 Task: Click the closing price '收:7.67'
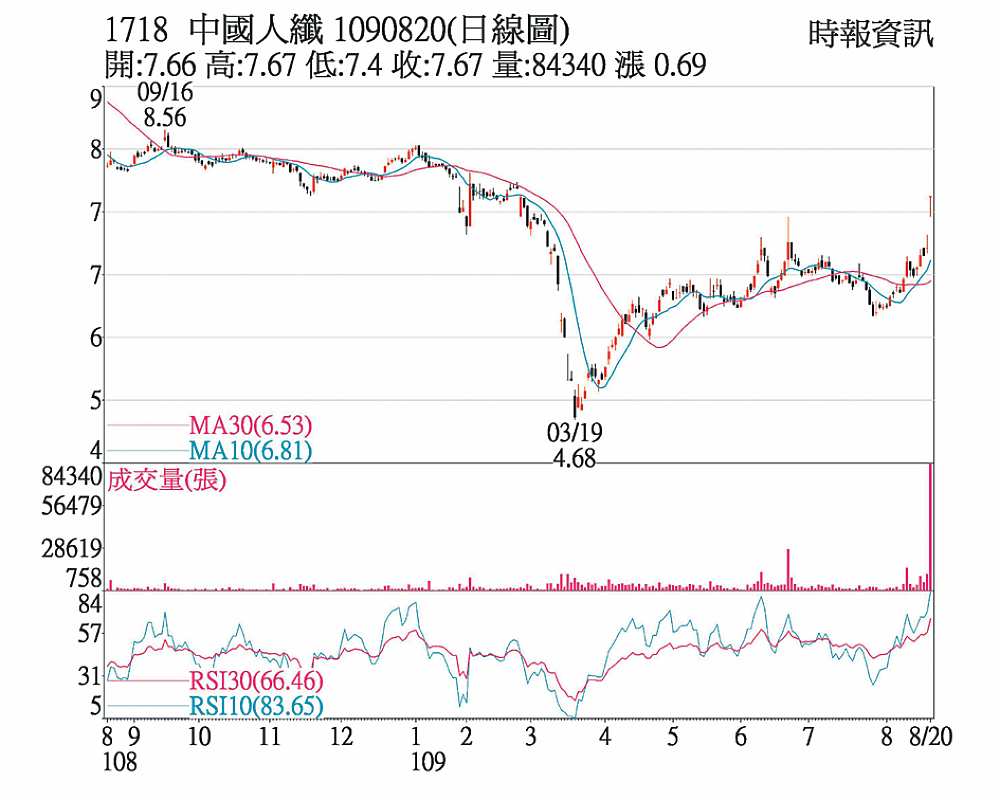[437, 65]
